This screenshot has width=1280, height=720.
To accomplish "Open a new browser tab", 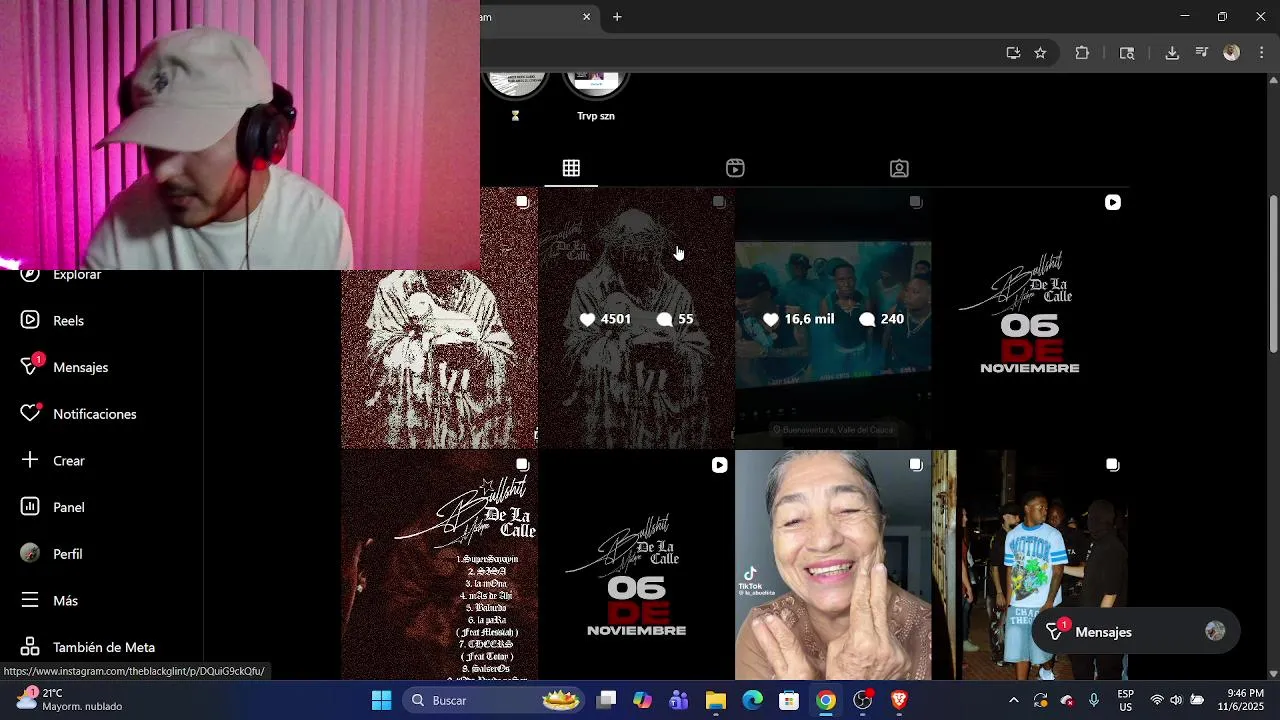I will point(617,17).
